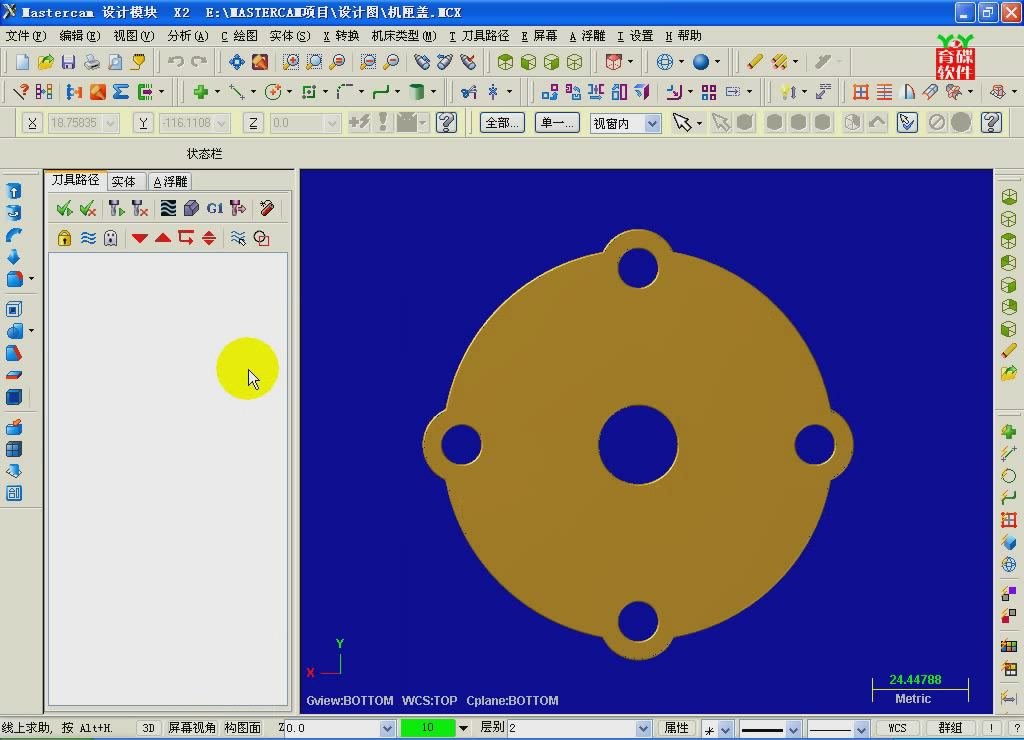Click the 群组 groups button
This screenshot has width=1024, height=740.
(950, 728)
